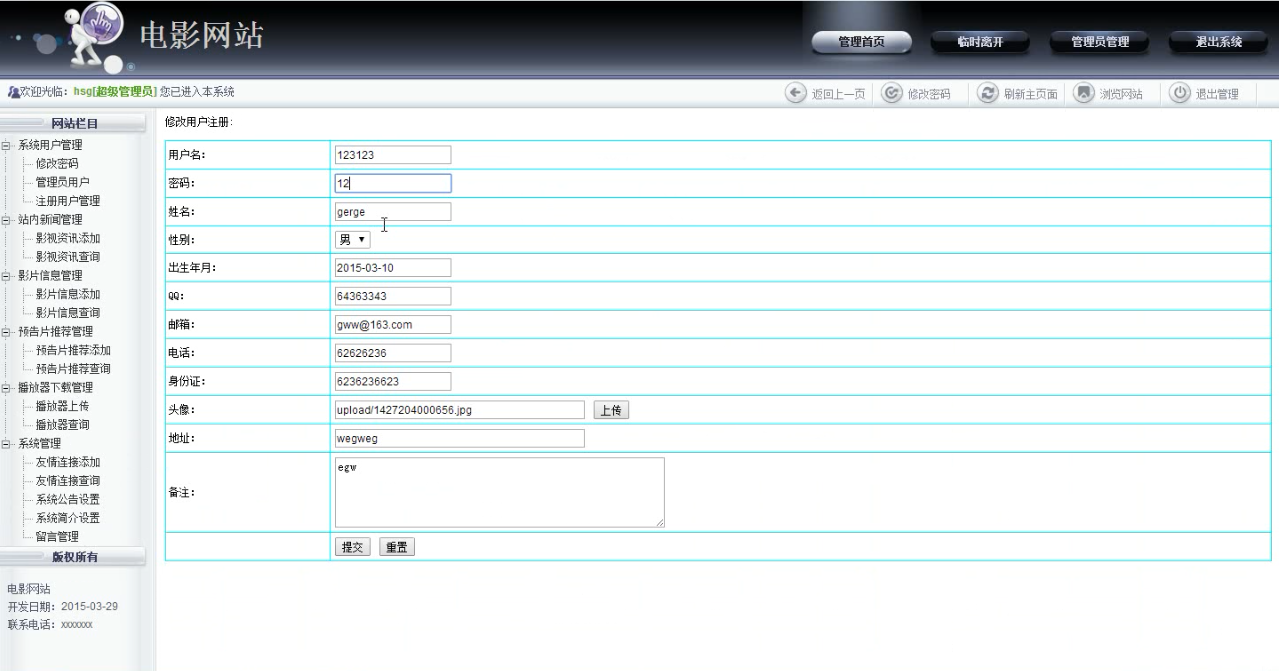Open the 管理员管理 tab
The height and width of the screenshot is (671, 1279).
[1100, 42]
